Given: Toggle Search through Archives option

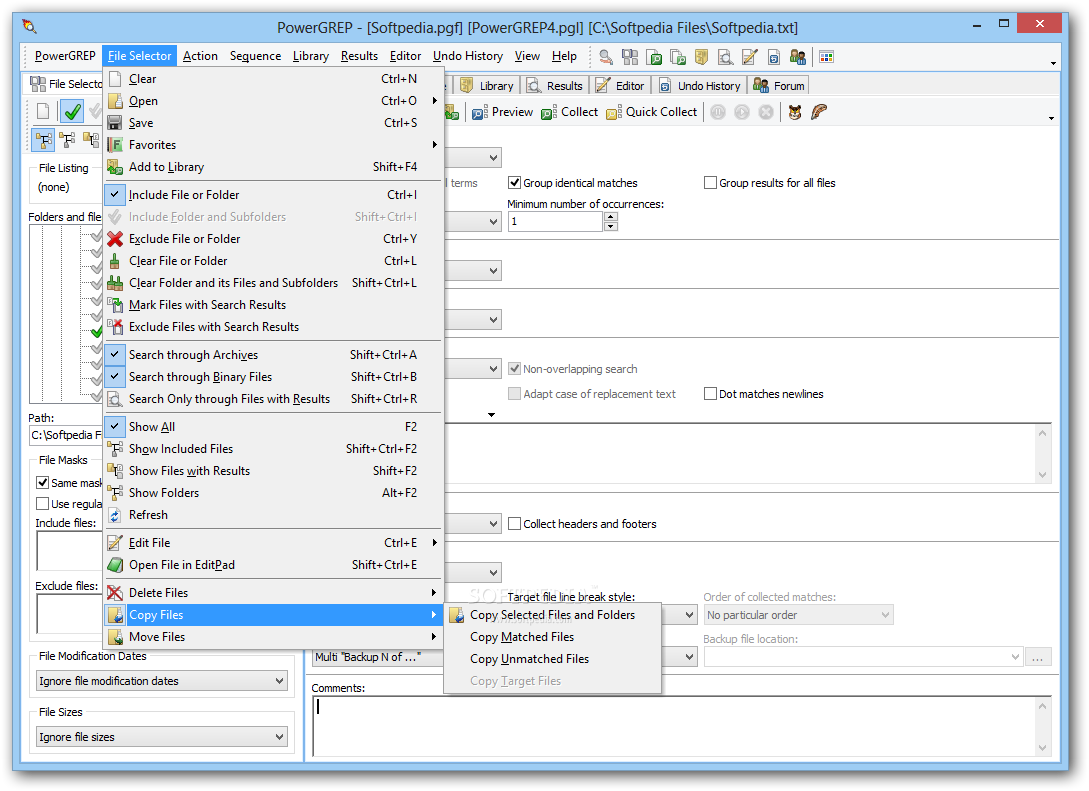Looking at the screenshot, I should (x=273, y=355).
